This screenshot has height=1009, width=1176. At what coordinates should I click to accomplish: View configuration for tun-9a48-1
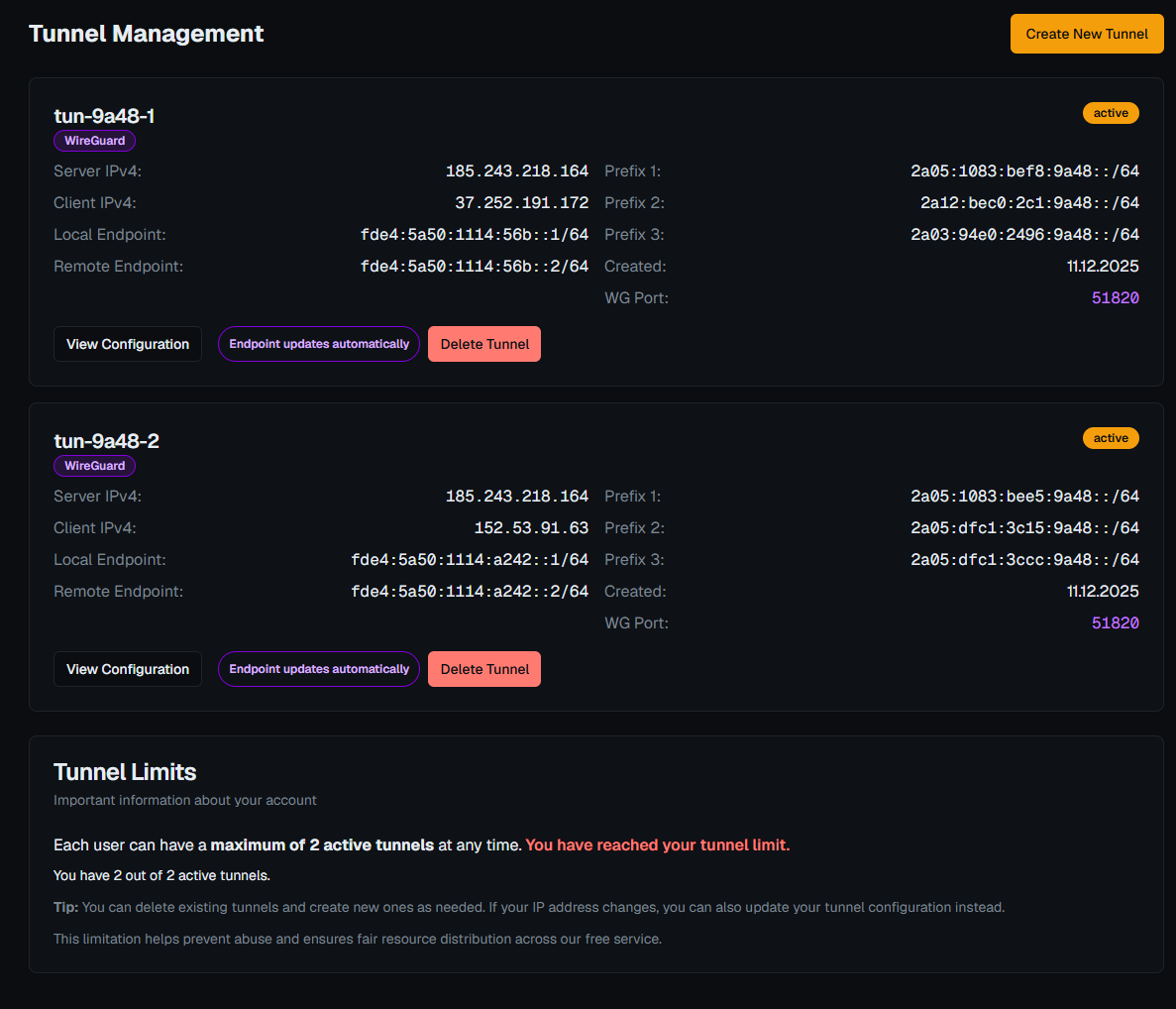[x=128, y=344]
